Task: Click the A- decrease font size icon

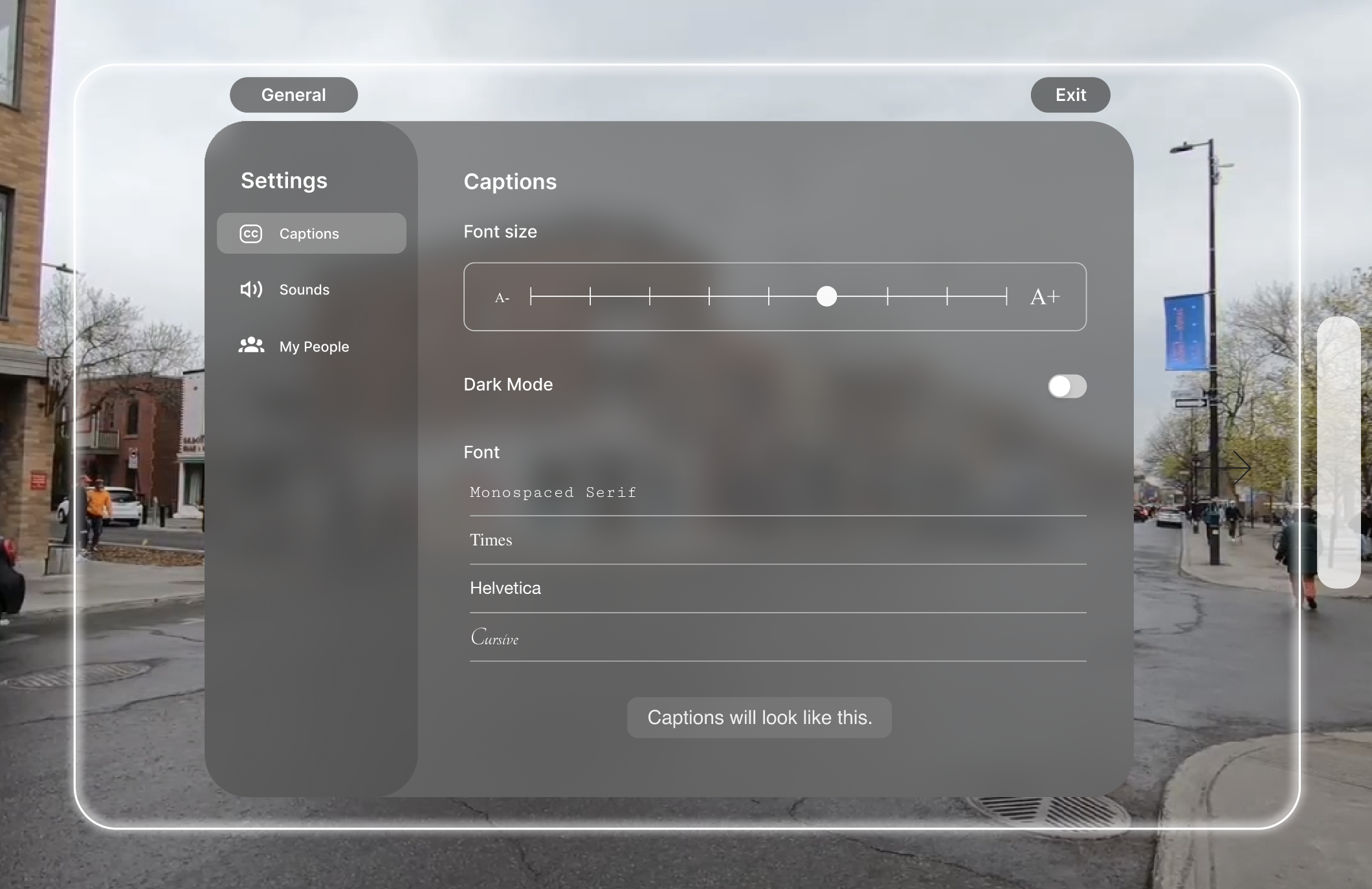Action: [502, 298]
